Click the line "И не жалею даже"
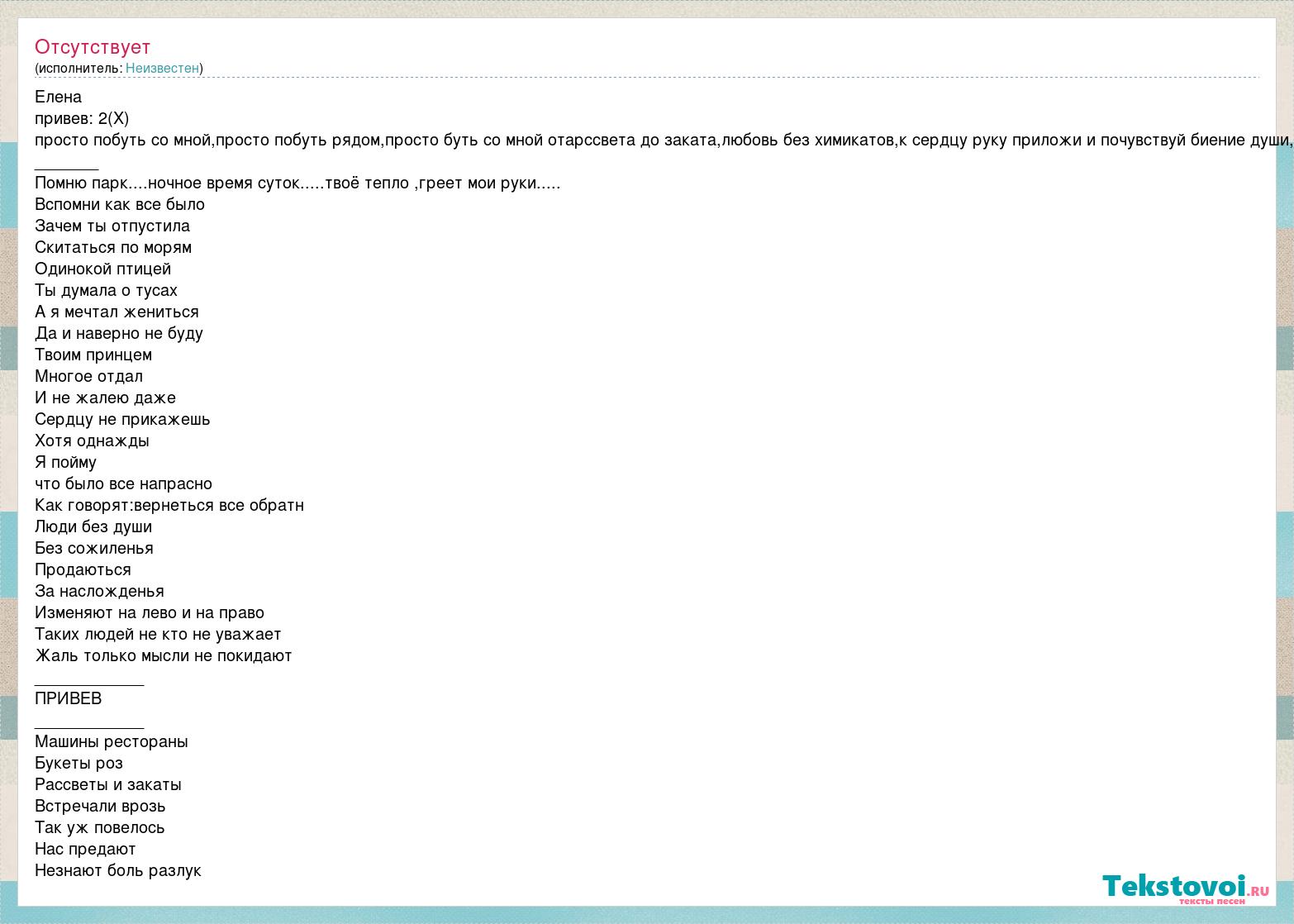 (105, 398)
